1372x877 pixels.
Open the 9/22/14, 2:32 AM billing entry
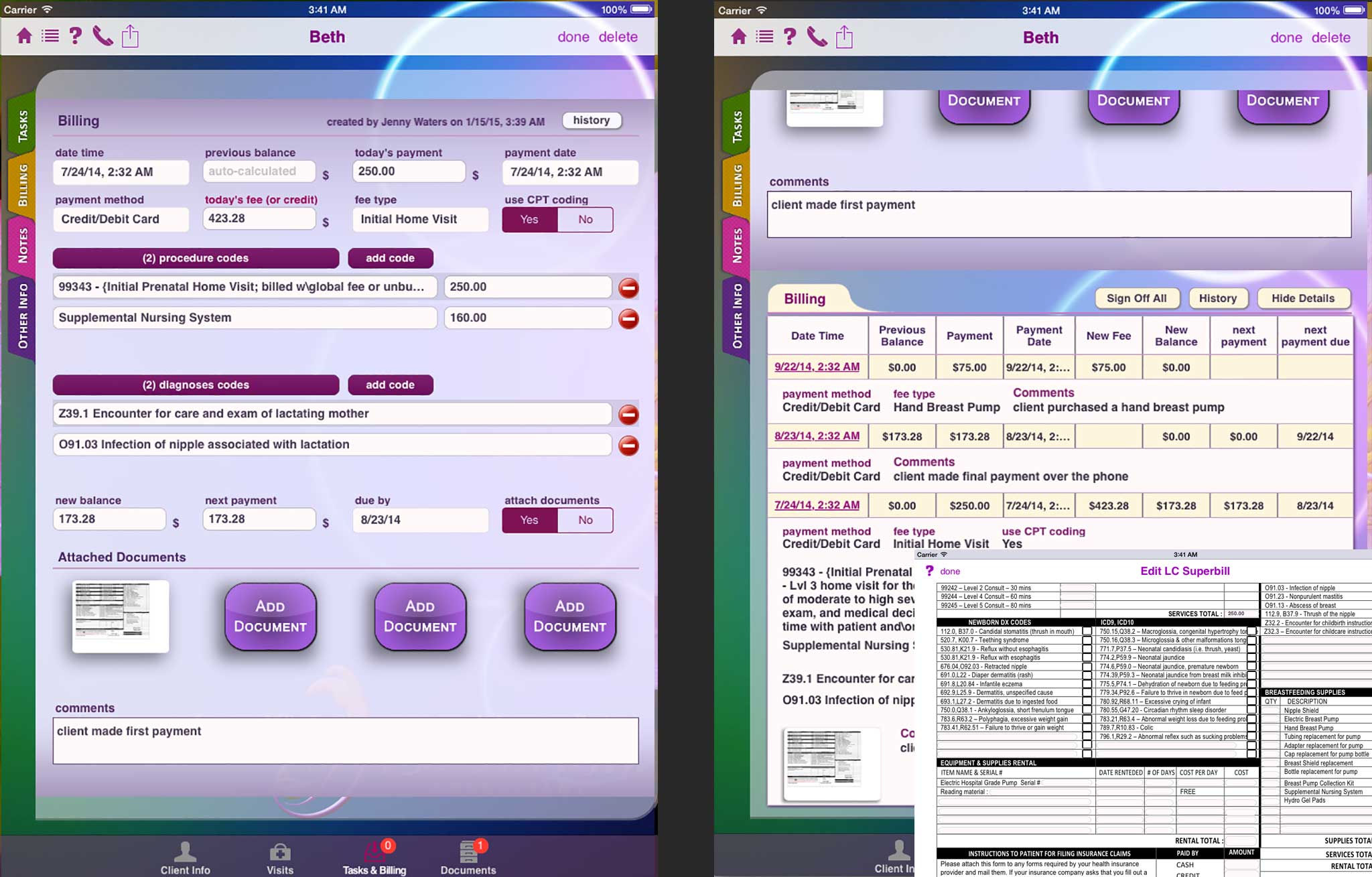point(817,366)
